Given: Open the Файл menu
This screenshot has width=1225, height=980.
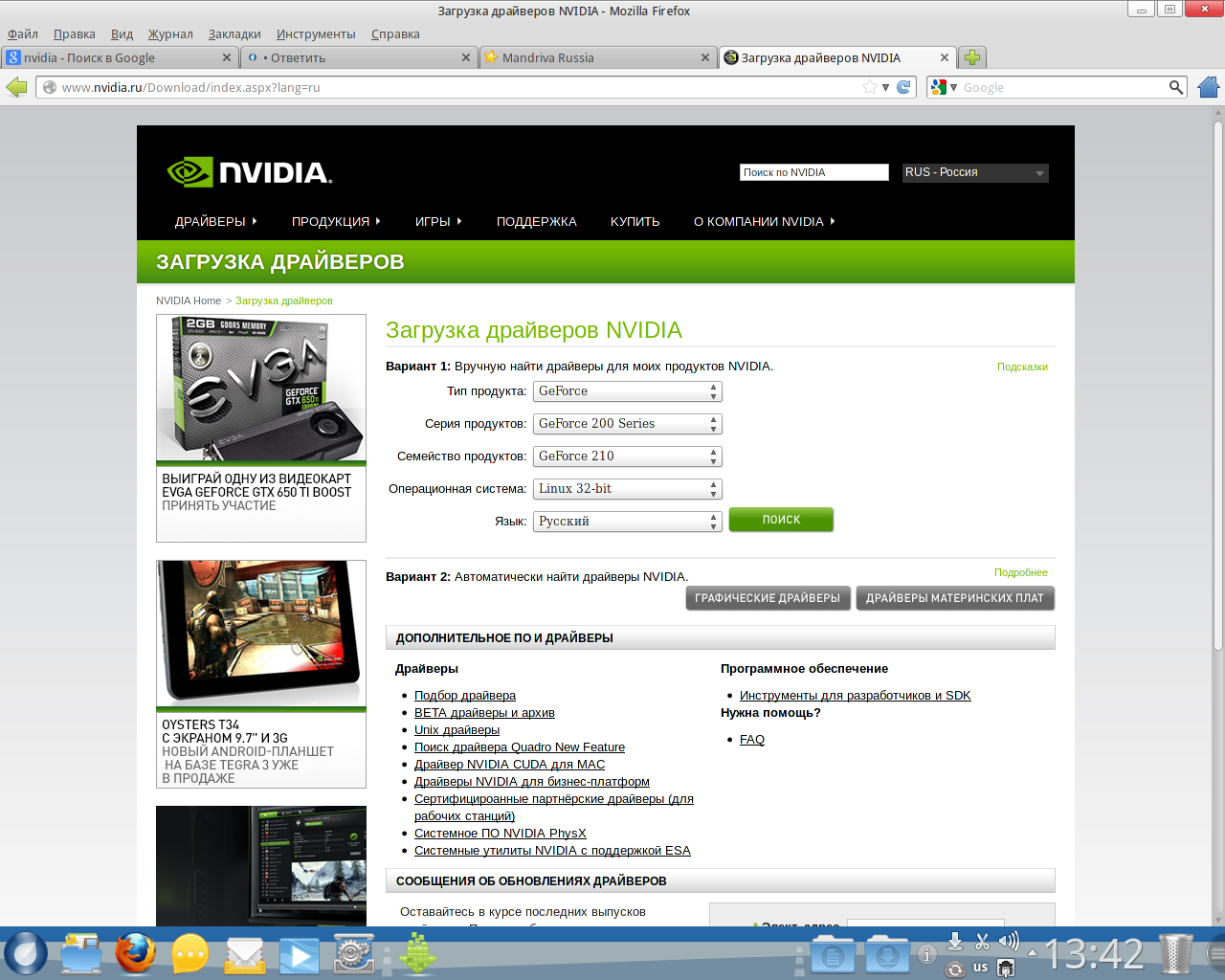Looking at the screenshot, I should (x=23, y=33).
